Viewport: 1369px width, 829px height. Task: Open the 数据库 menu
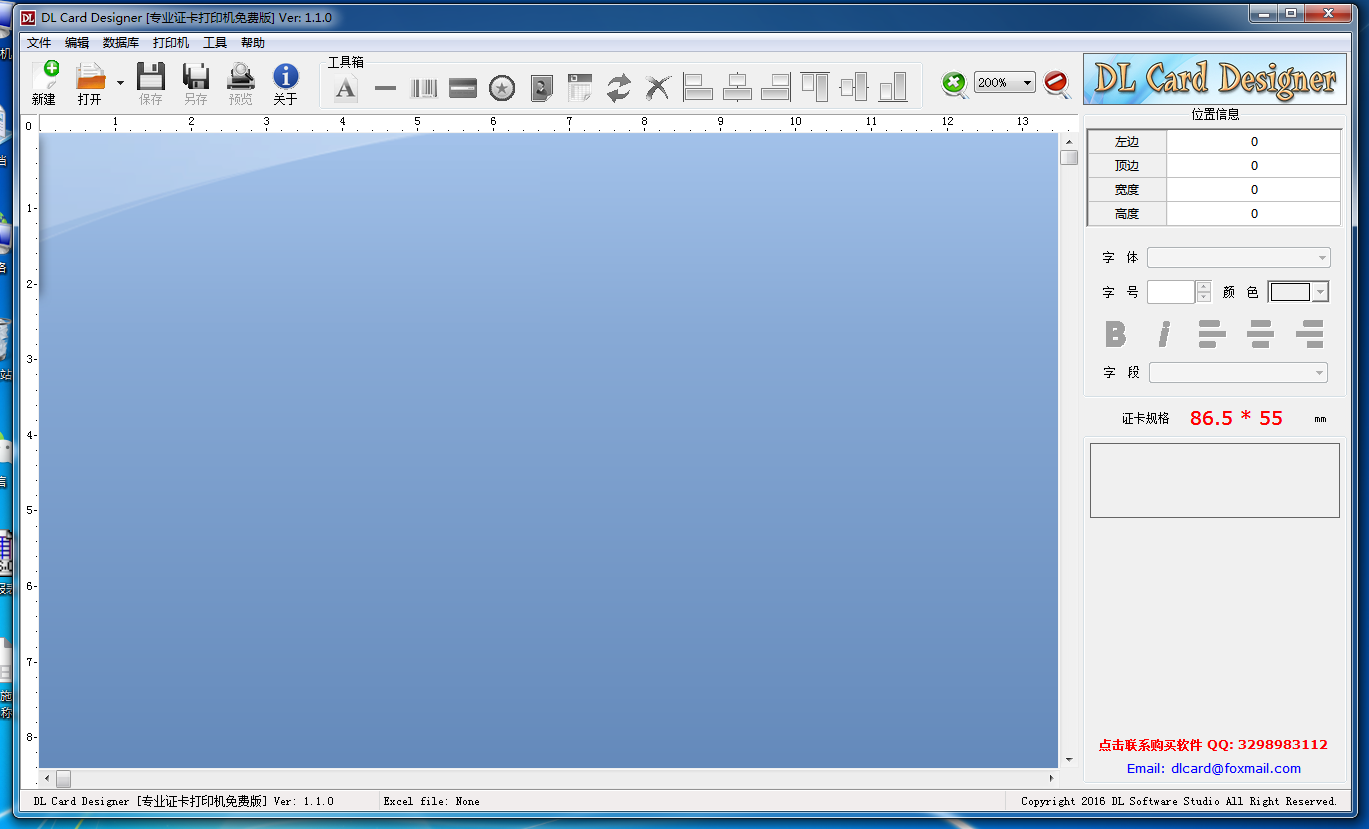click(x=121, y=43)
